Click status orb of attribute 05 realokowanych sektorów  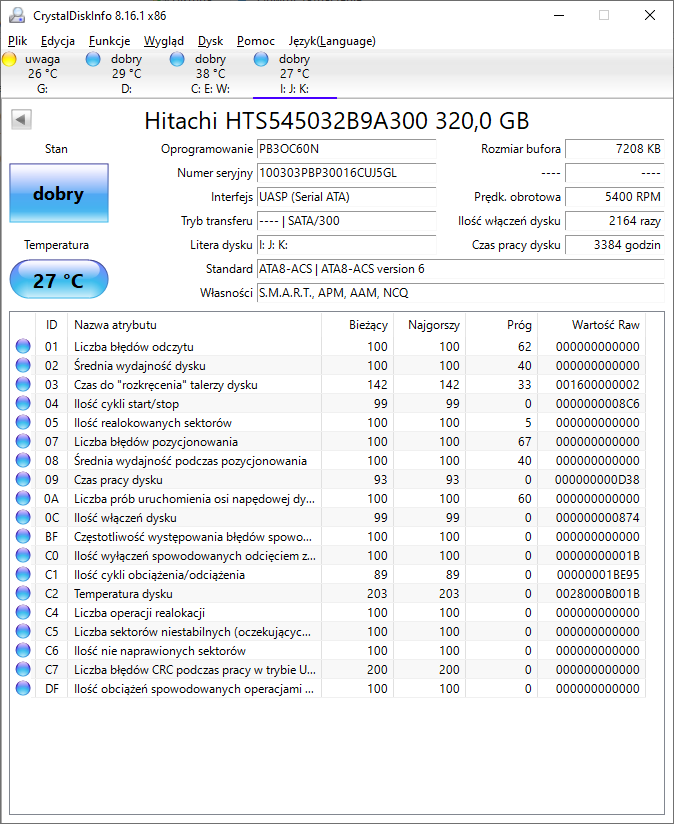23,422
